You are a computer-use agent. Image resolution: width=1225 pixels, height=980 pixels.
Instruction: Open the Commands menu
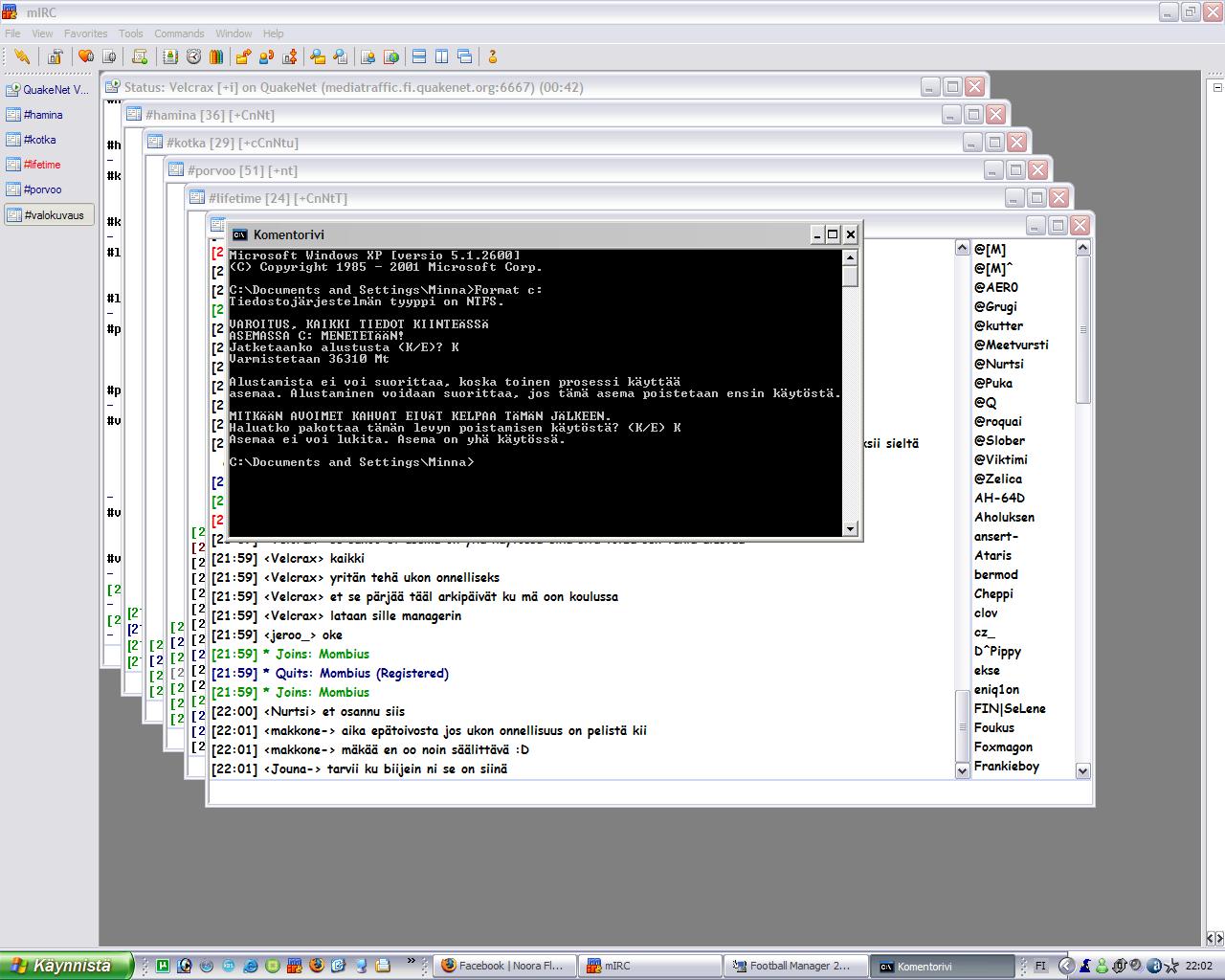pyautogui.click(x=179, y=33)
